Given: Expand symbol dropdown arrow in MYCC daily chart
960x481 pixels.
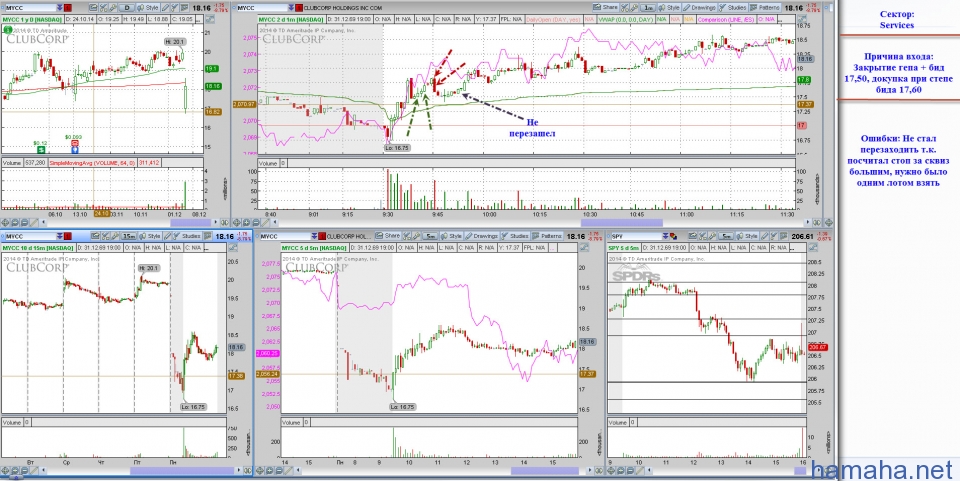Looking at the screenshot, I should click(59, 7).
